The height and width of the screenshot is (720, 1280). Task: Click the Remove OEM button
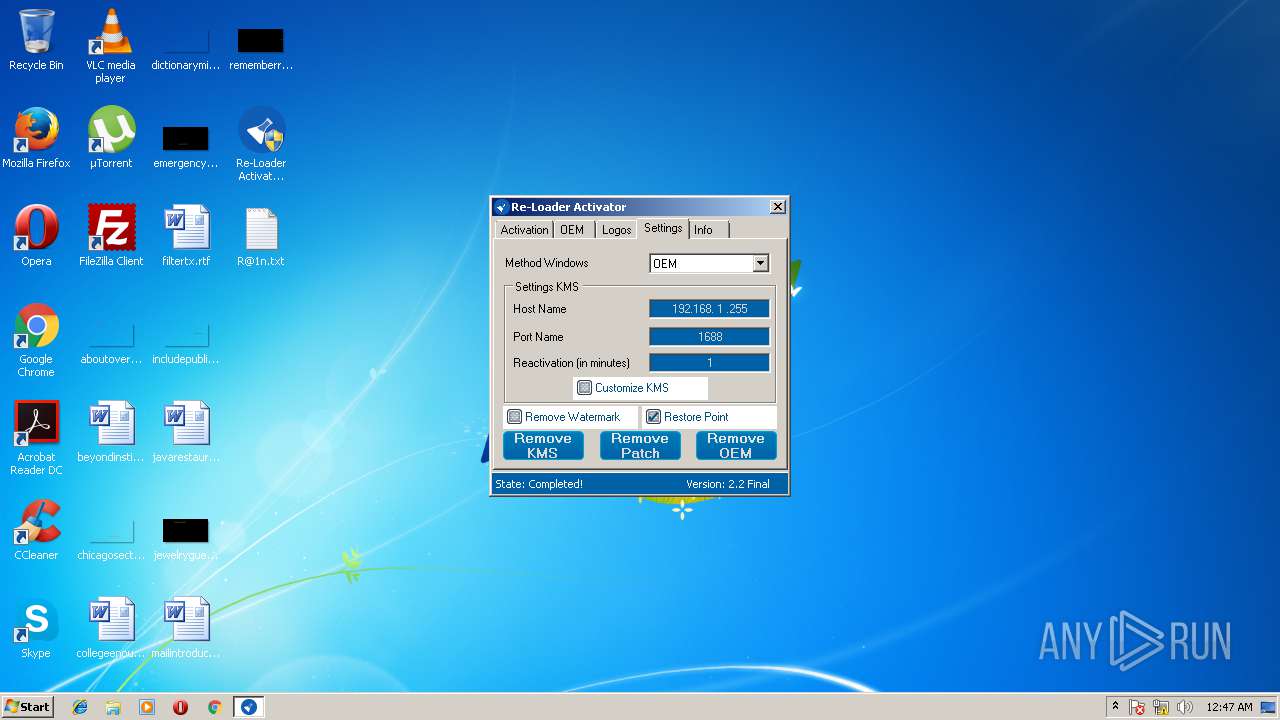point(736,446)
